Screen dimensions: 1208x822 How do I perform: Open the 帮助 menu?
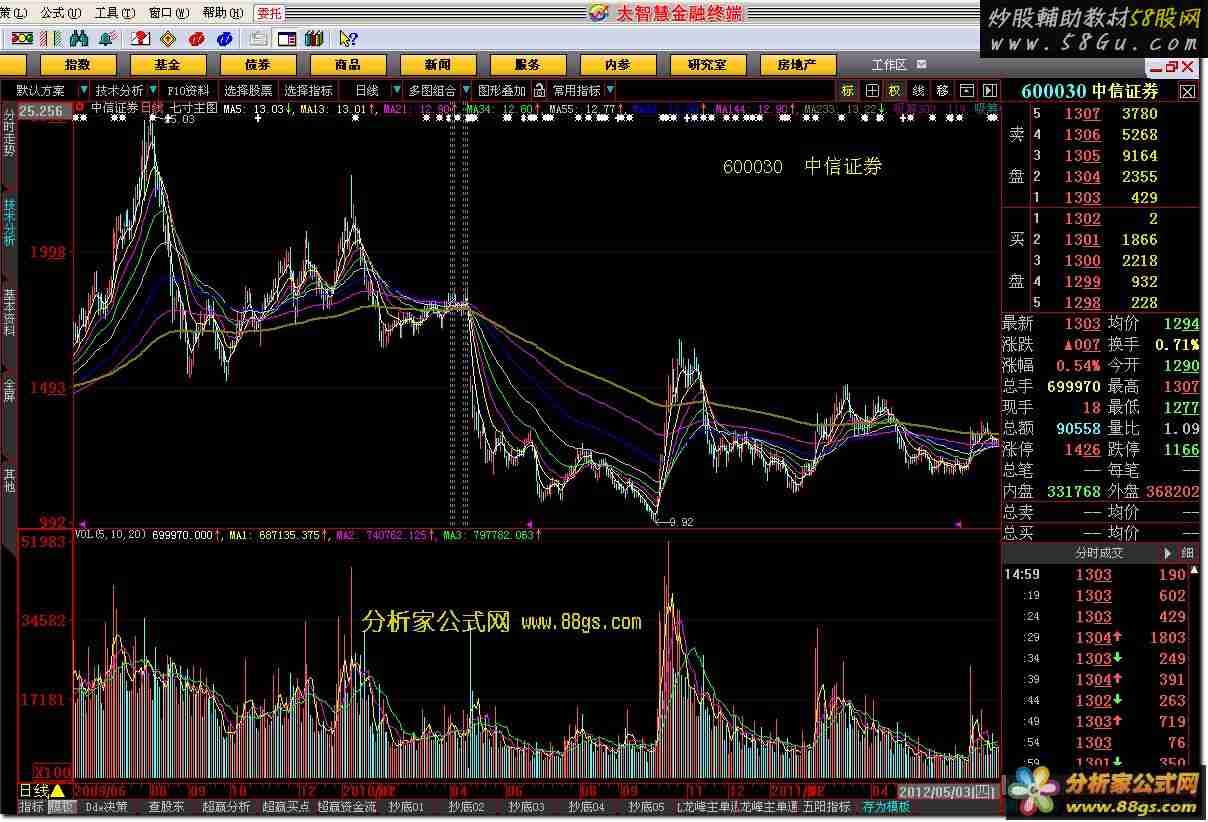221,13
